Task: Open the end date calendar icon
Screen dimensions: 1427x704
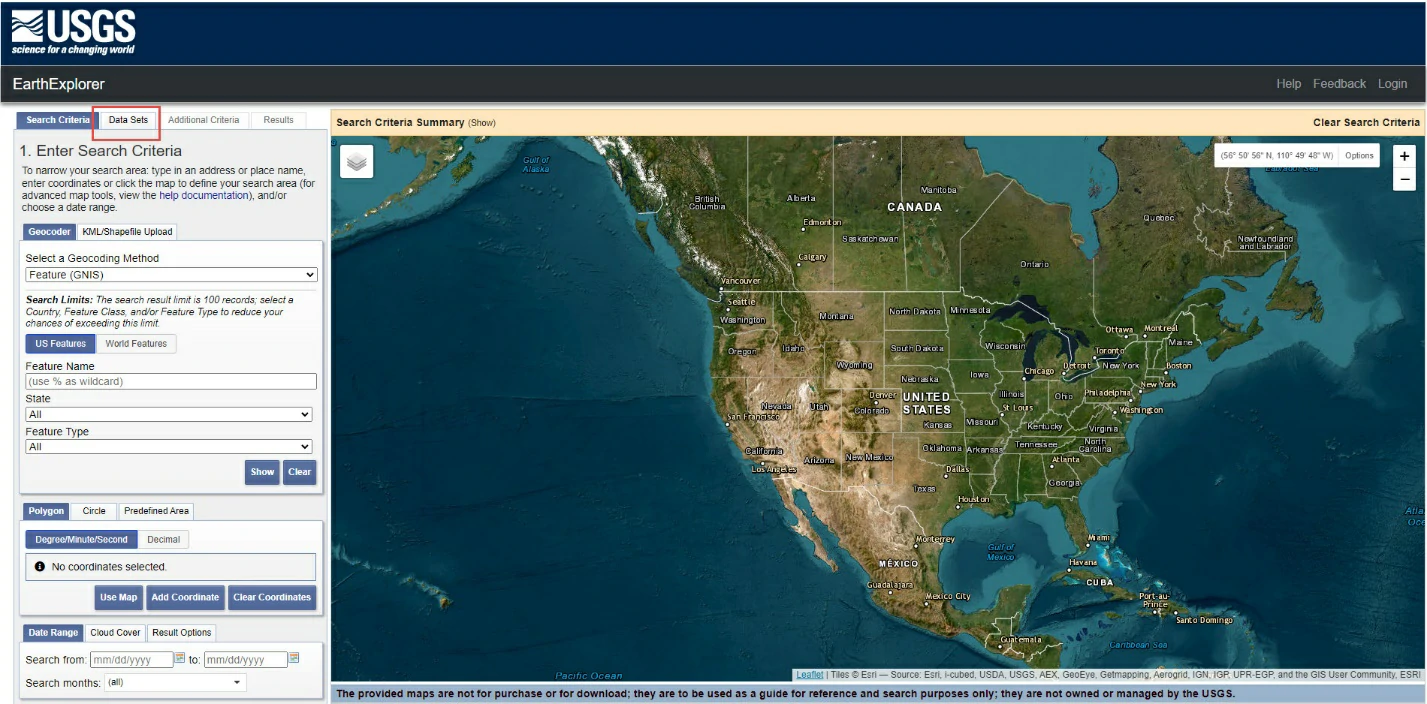Action: [x=294, y=658]
